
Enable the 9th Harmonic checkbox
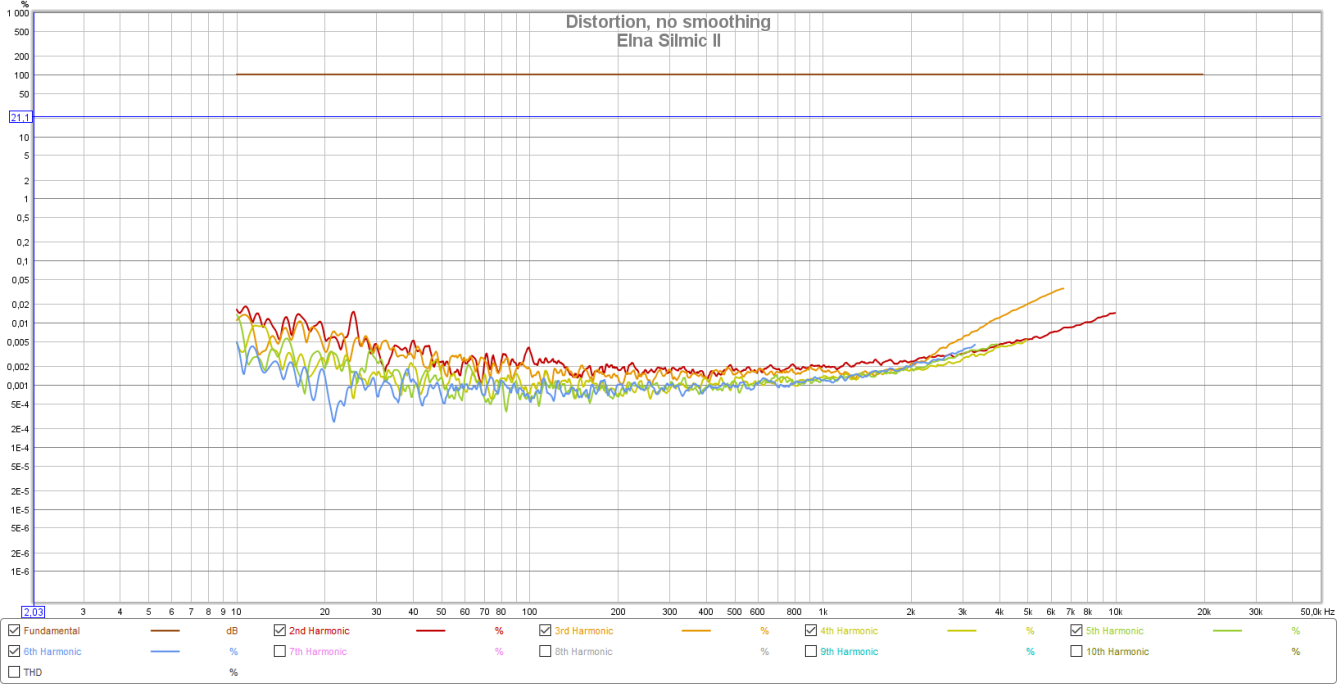(811, 651)
